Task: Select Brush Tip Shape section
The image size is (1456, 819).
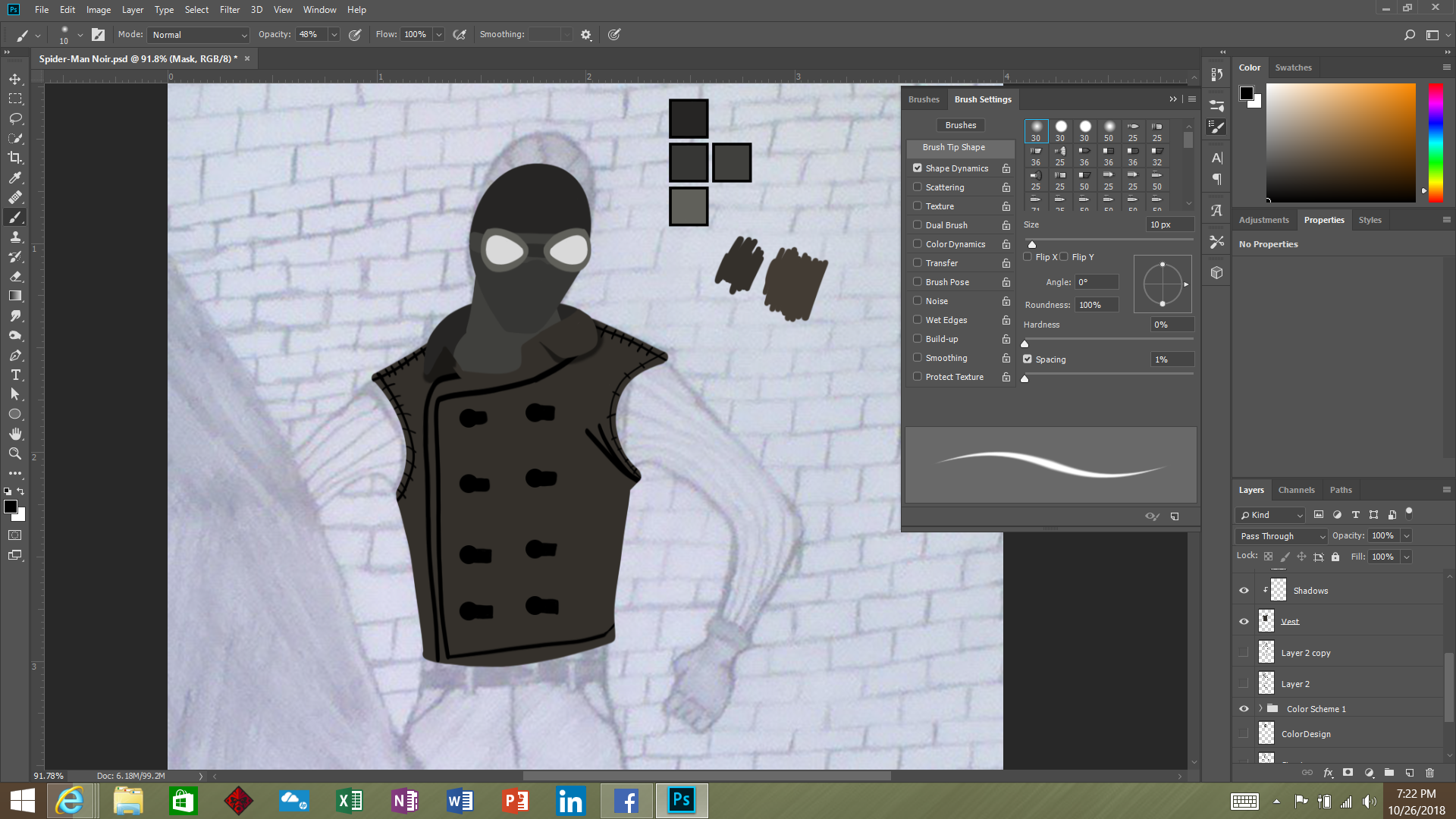Action: 960,147
